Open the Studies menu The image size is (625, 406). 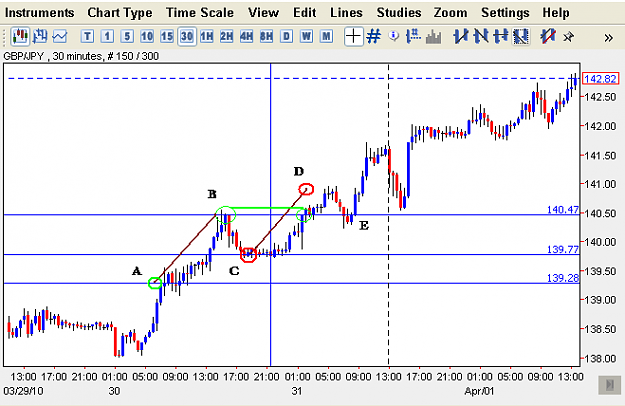(x=399, y=13)
